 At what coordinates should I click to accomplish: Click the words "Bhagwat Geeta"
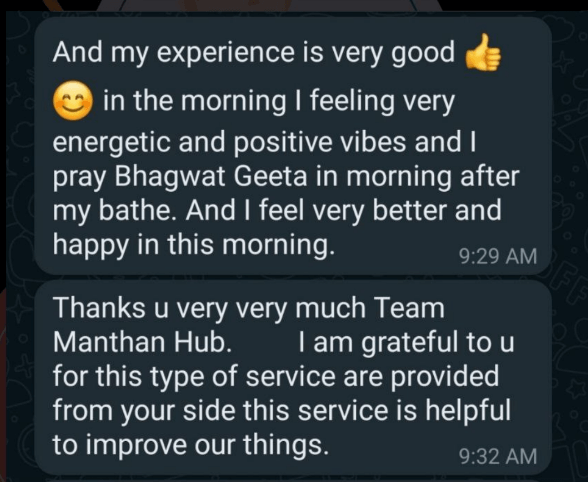211,176
